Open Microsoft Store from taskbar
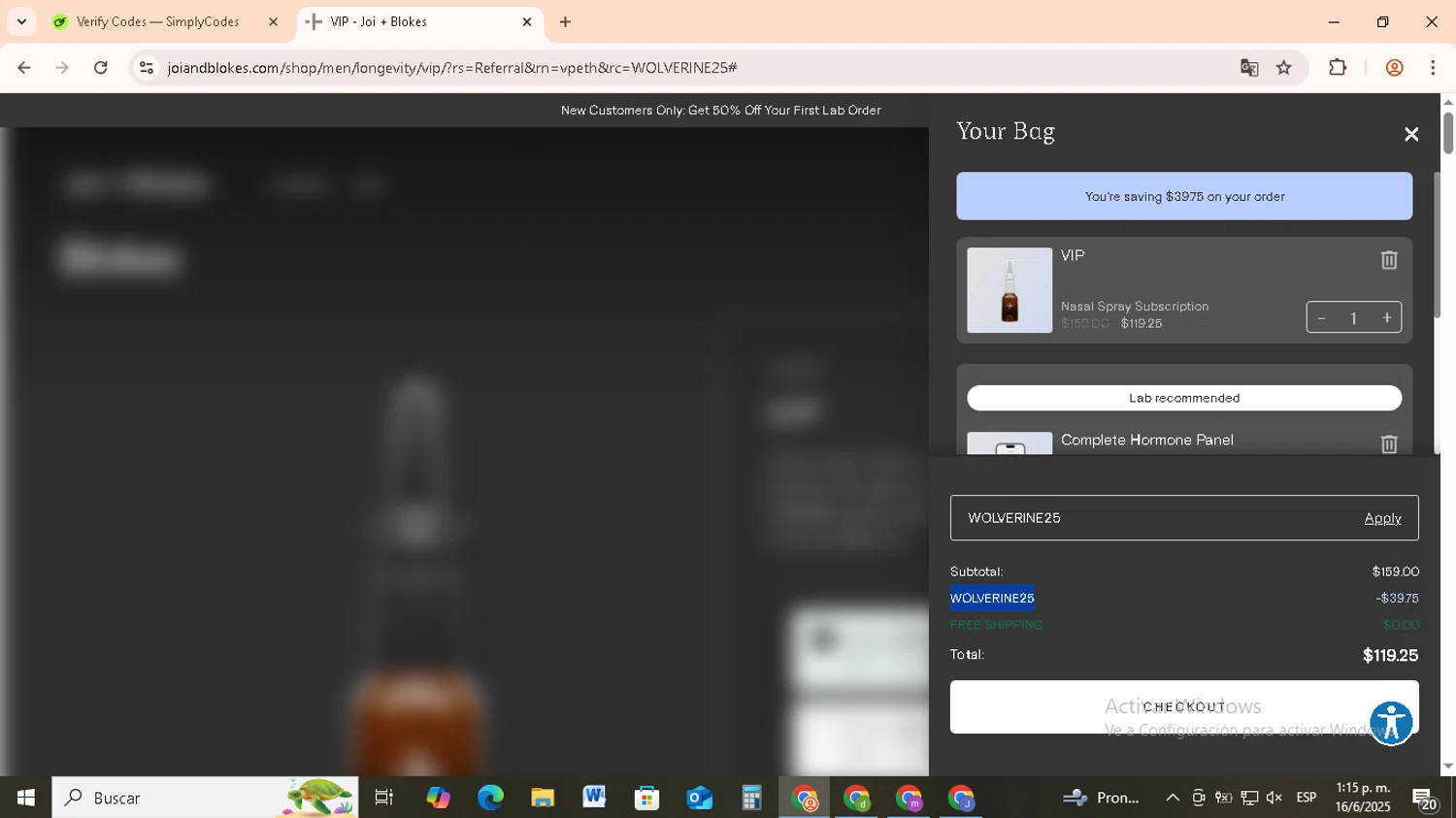The height and width of the screenshot is (818, 1456). tap(646, 798)
